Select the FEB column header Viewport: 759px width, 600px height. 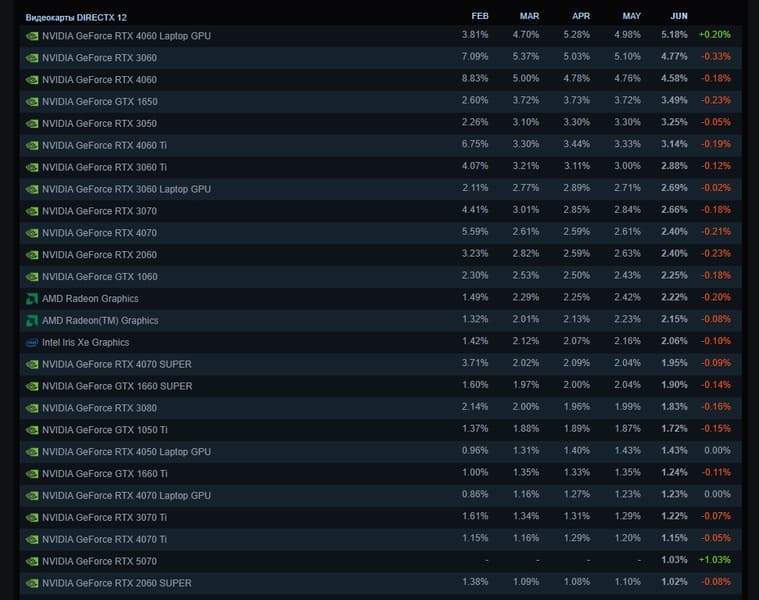pos(480,16)
